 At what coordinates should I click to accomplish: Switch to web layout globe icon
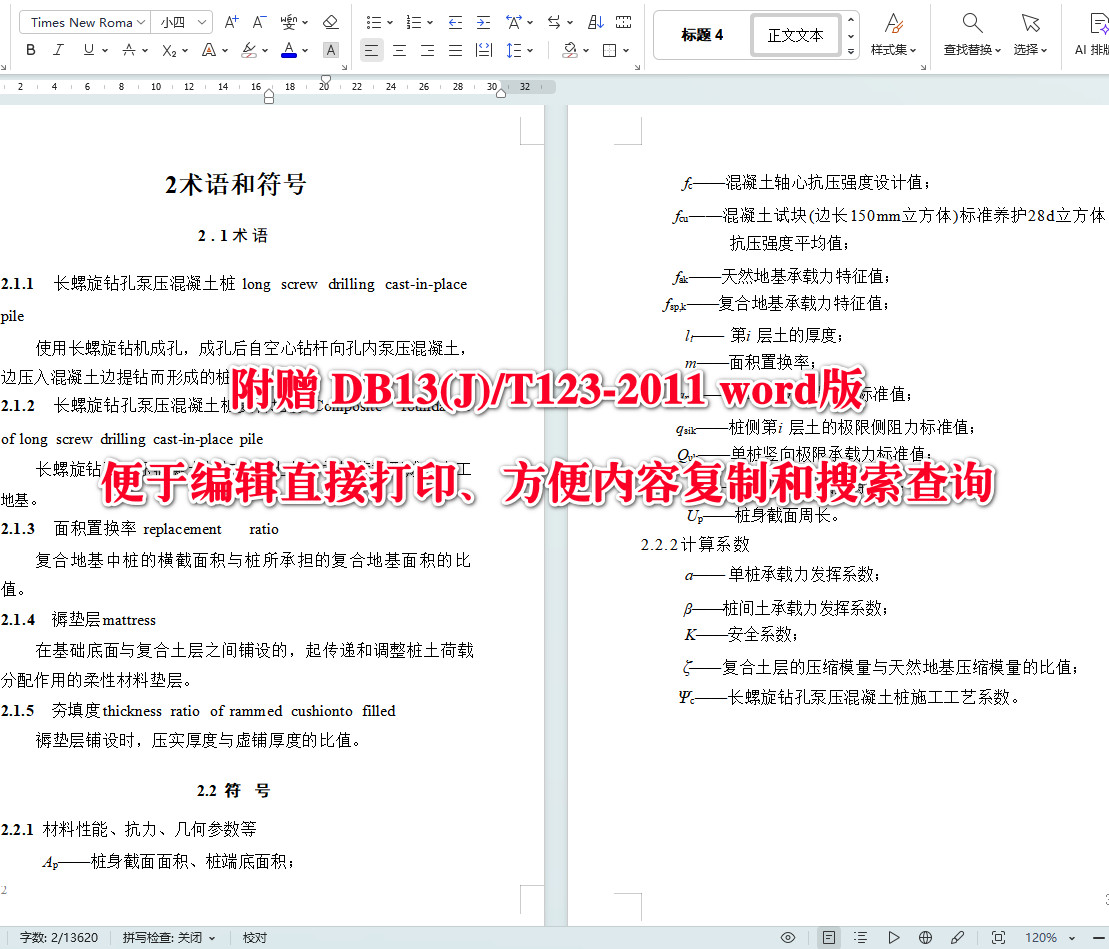click(x=925, y=938)
